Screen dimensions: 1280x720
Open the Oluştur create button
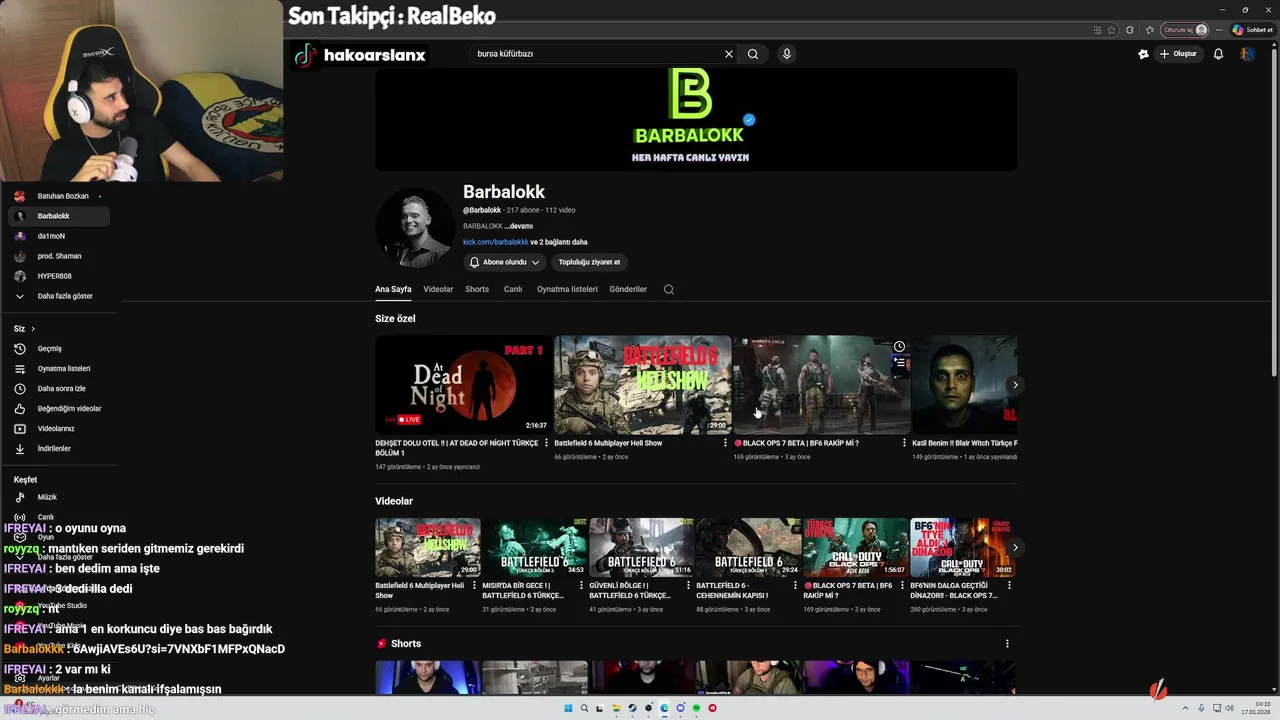pos(1178,54)
